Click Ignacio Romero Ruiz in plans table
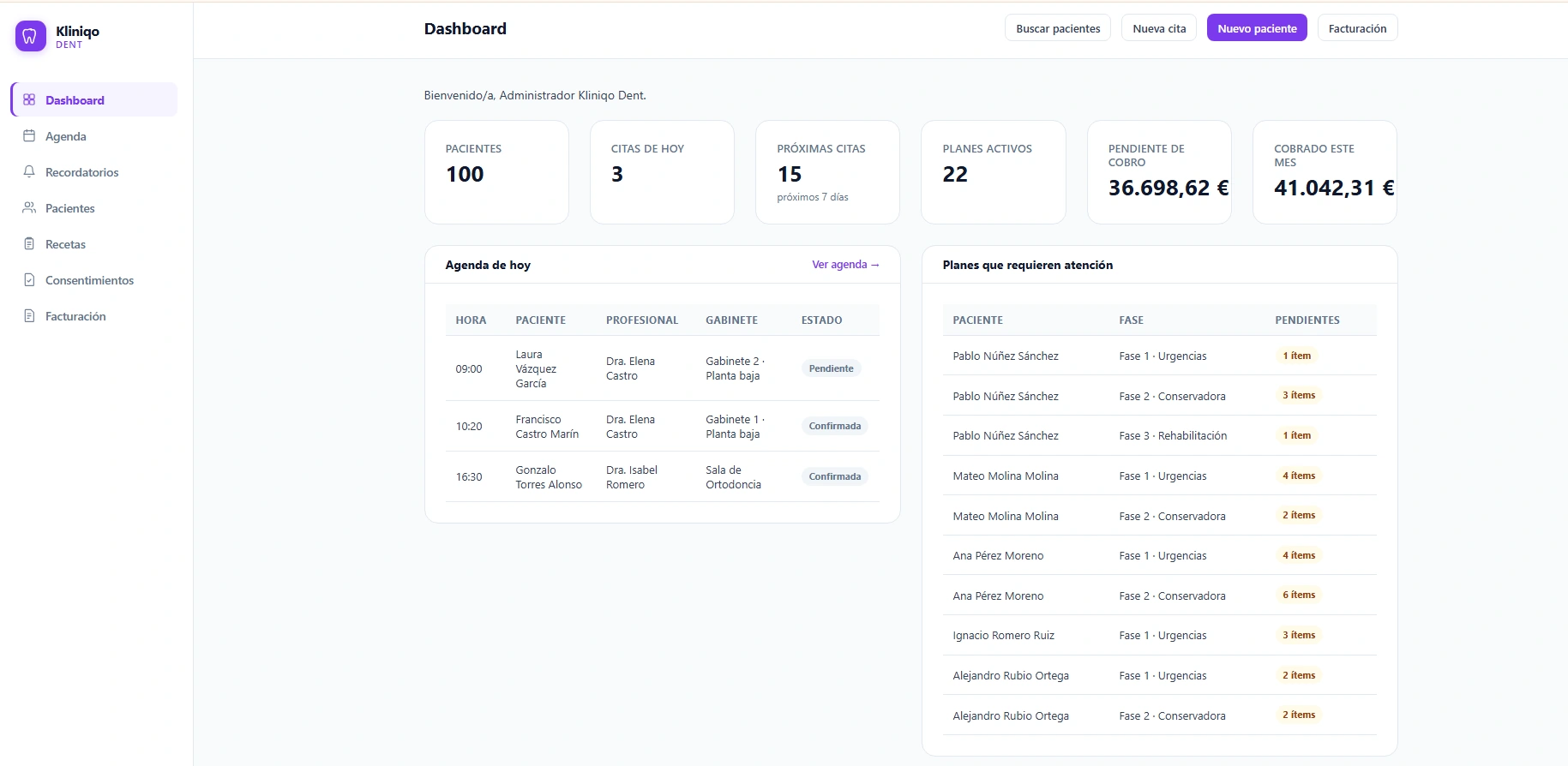Image resolution: width=1568 pixels, height=766 pixels. click(1003, 636)
